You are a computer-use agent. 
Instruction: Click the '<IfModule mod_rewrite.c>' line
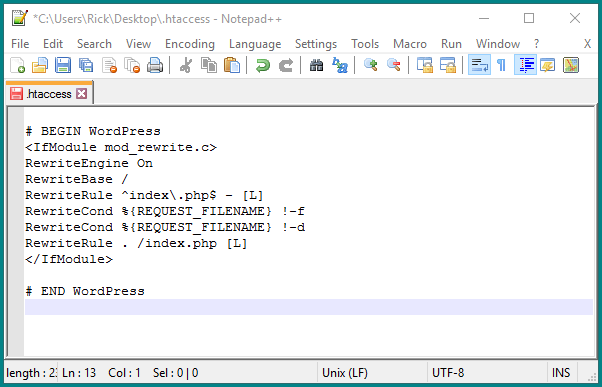pyautogui.click(x=121, y=147)
